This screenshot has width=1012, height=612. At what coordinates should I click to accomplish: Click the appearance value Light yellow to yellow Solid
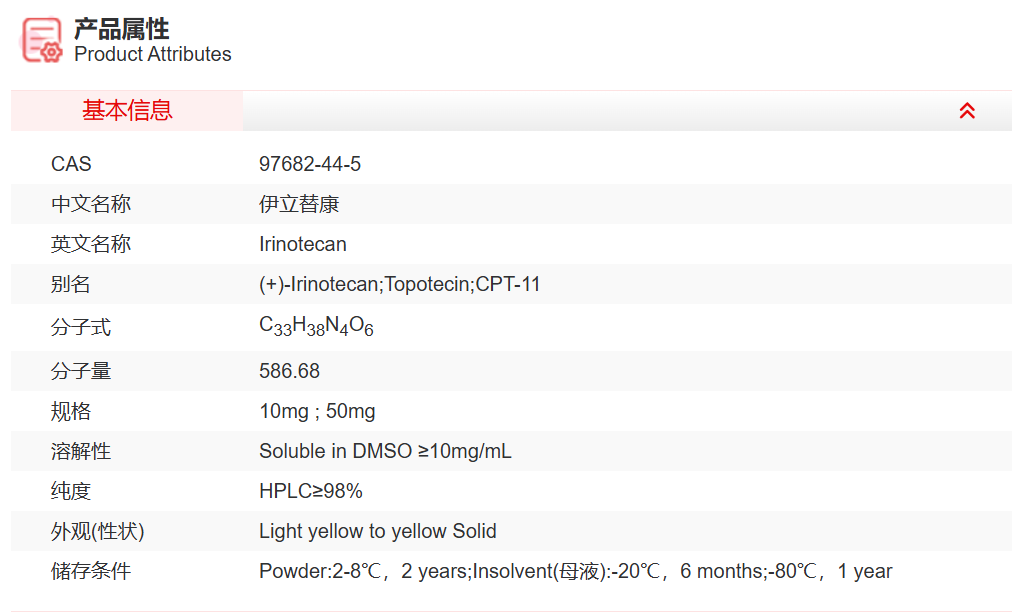pyautogui.click(x=378, y=531)
